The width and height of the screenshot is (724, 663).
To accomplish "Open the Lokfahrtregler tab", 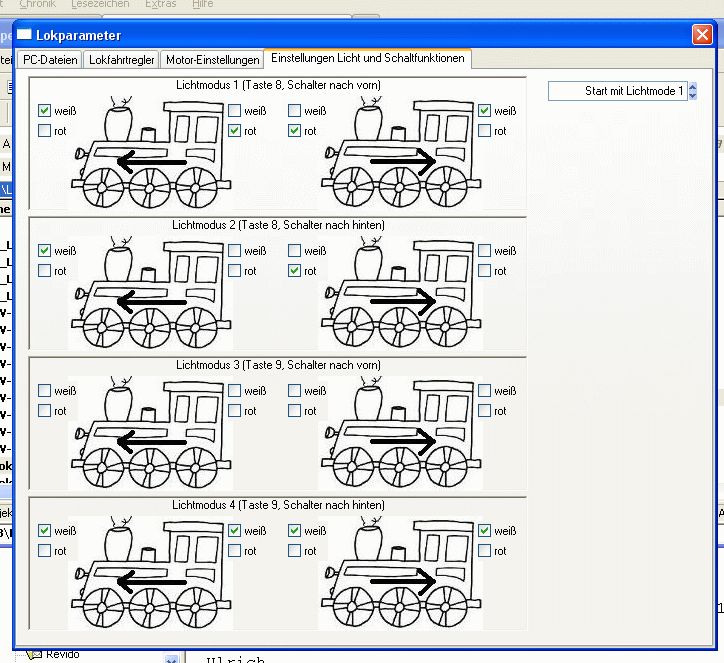I will (x=121, y=60).
